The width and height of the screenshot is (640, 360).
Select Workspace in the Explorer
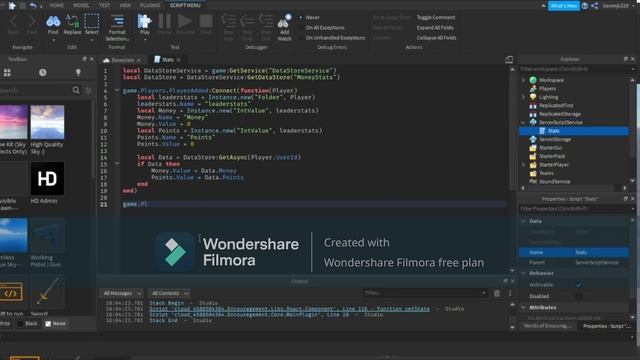point(551,80)
